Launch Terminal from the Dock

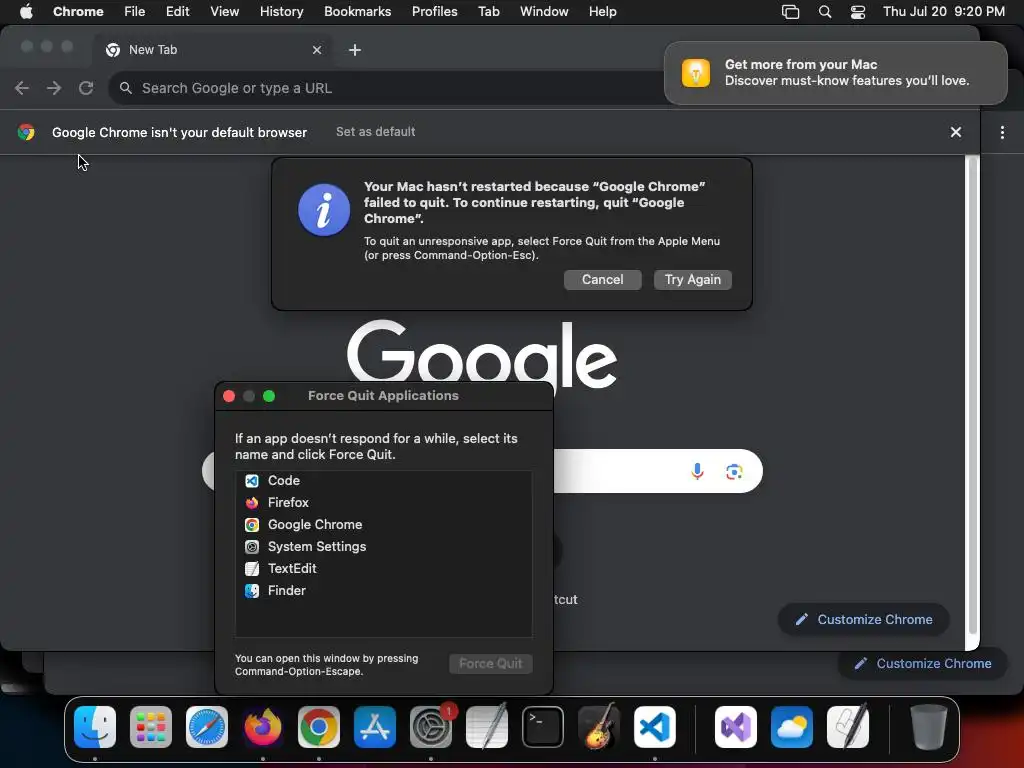click(x=543, y=727)
